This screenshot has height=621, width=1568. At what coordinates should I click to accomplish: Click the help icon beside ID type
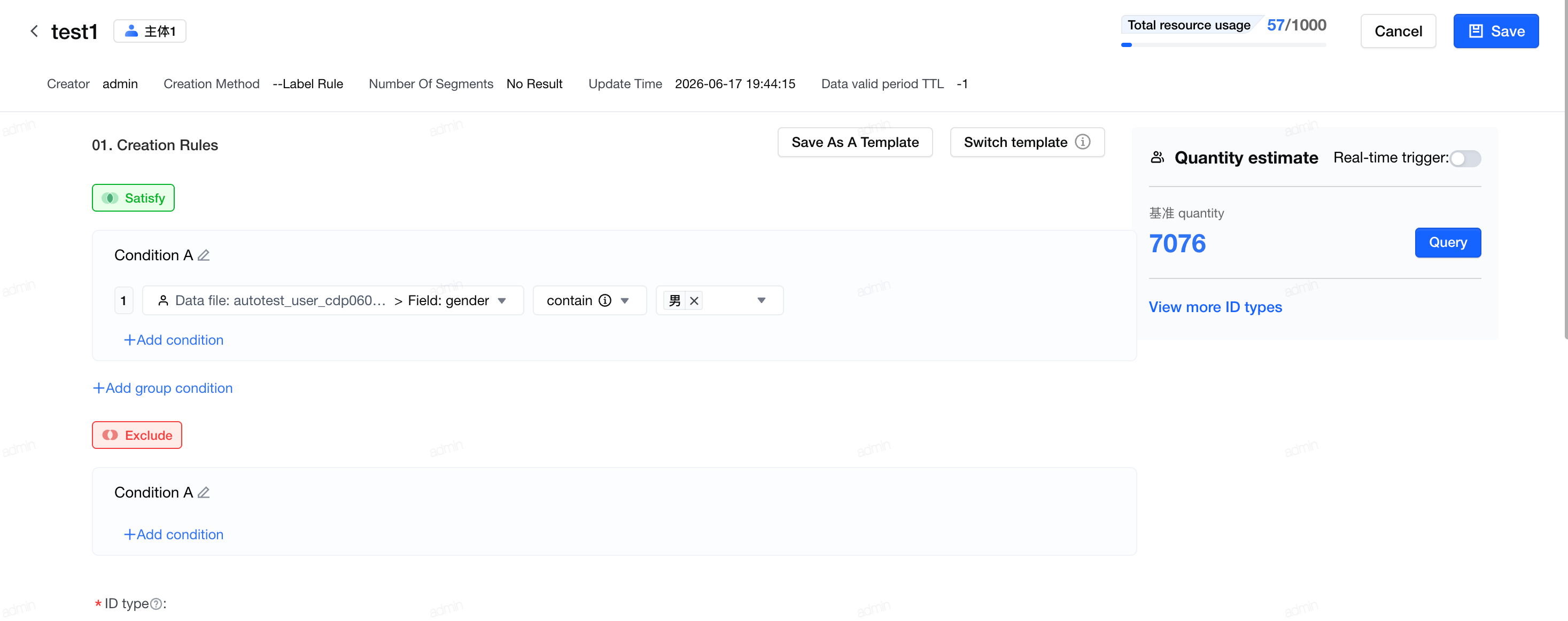(156, 604)
